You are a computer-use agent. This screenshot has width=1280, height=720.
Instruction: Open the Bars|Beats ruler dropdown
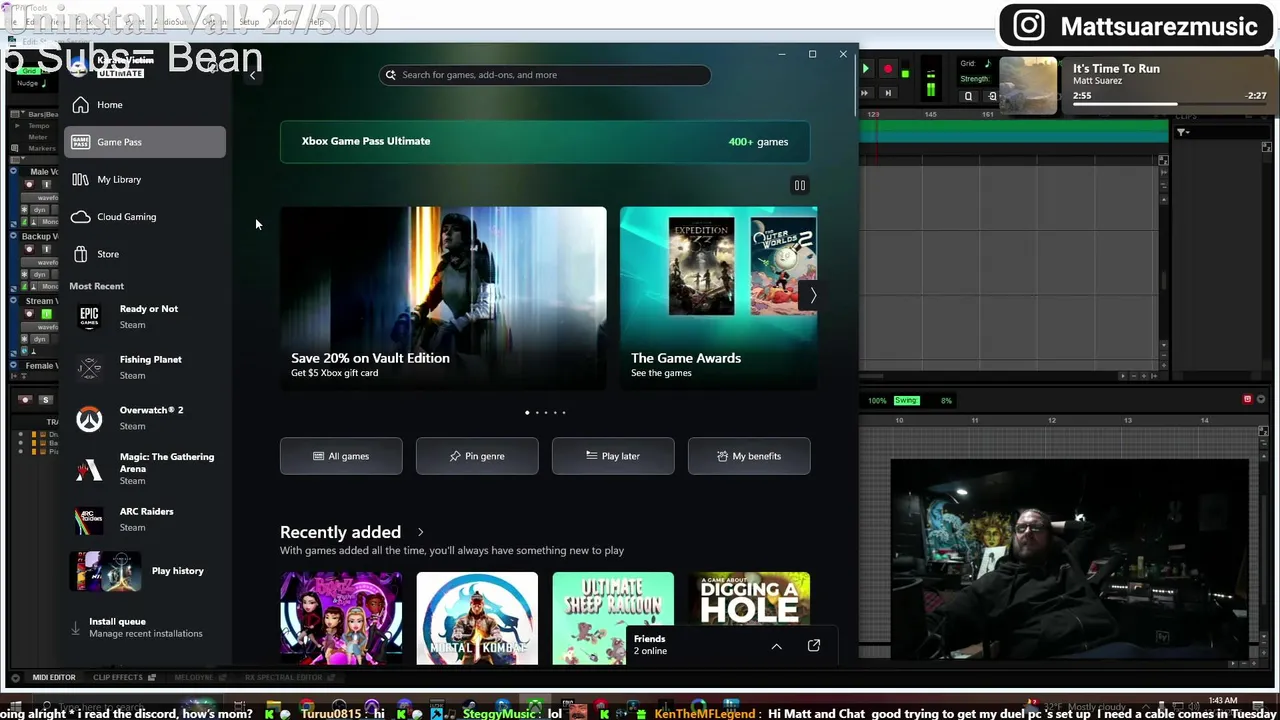(x=21, y=115)
